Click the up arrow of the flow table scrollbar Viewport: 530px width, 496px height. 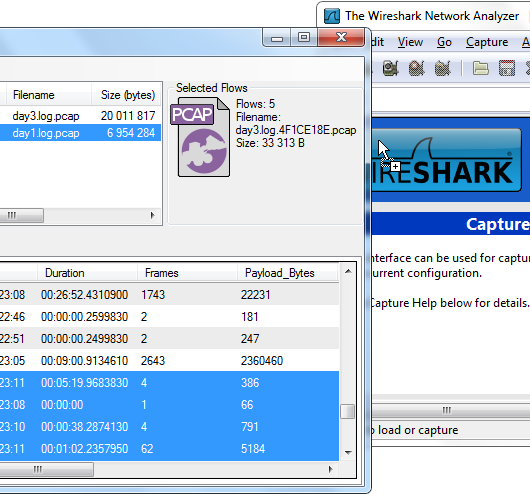[348, 271]
